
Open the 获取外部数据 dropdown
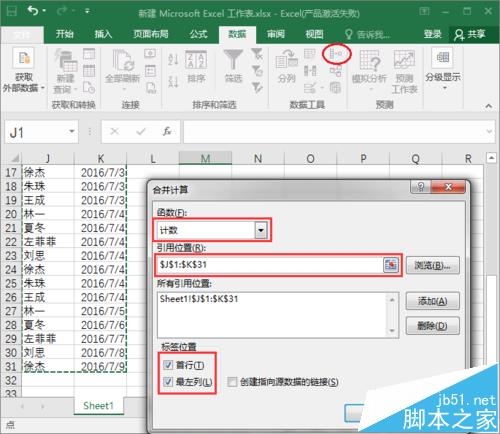(x=24, y=71)
